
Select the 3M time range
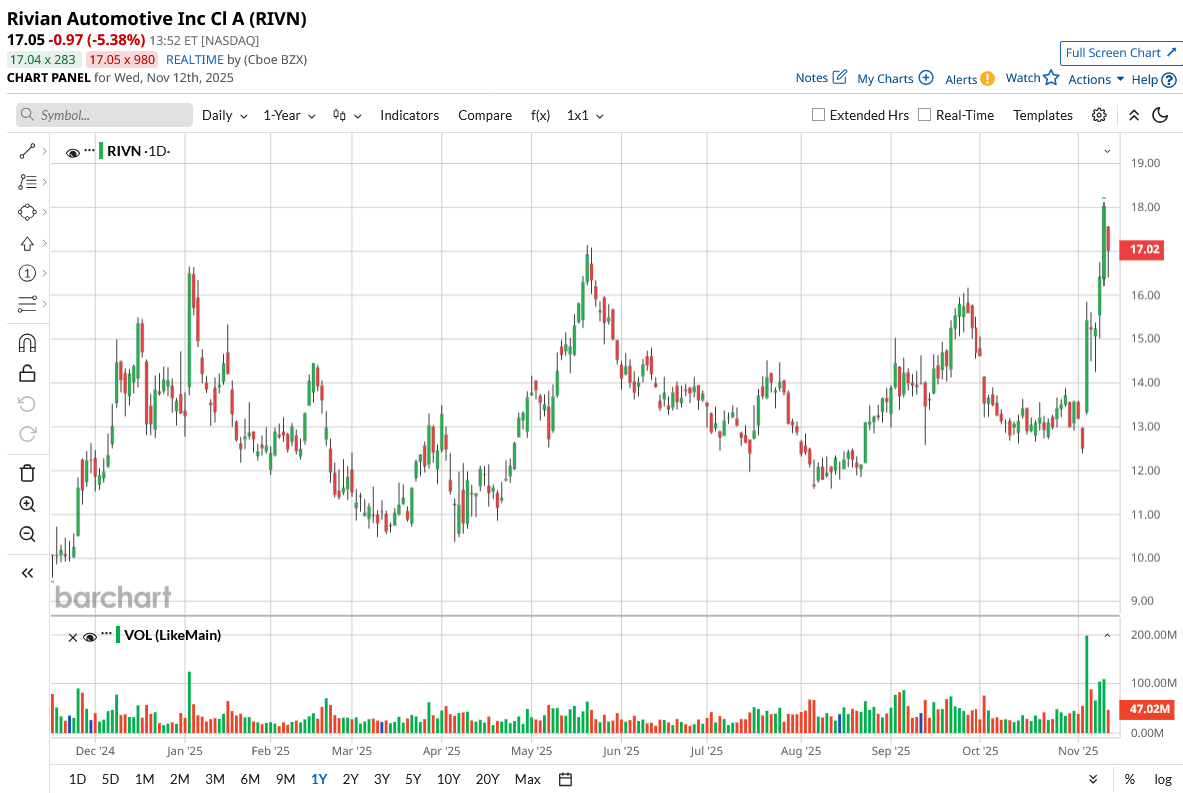click(215, 779)
